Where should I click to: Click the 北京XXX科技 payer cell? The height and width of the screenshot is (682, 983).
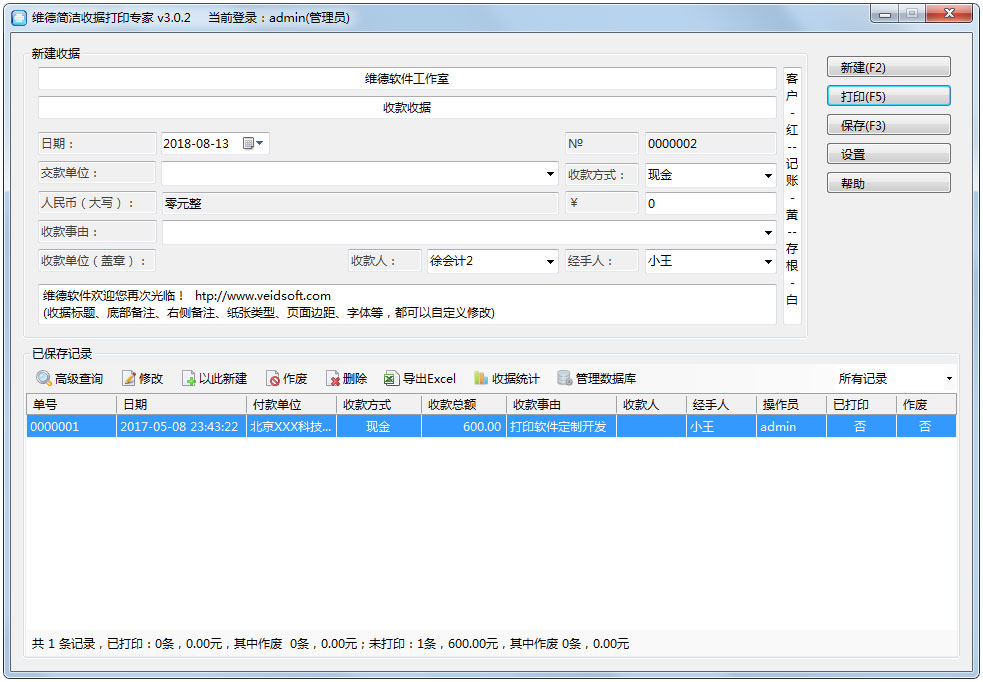coord(292,427)
